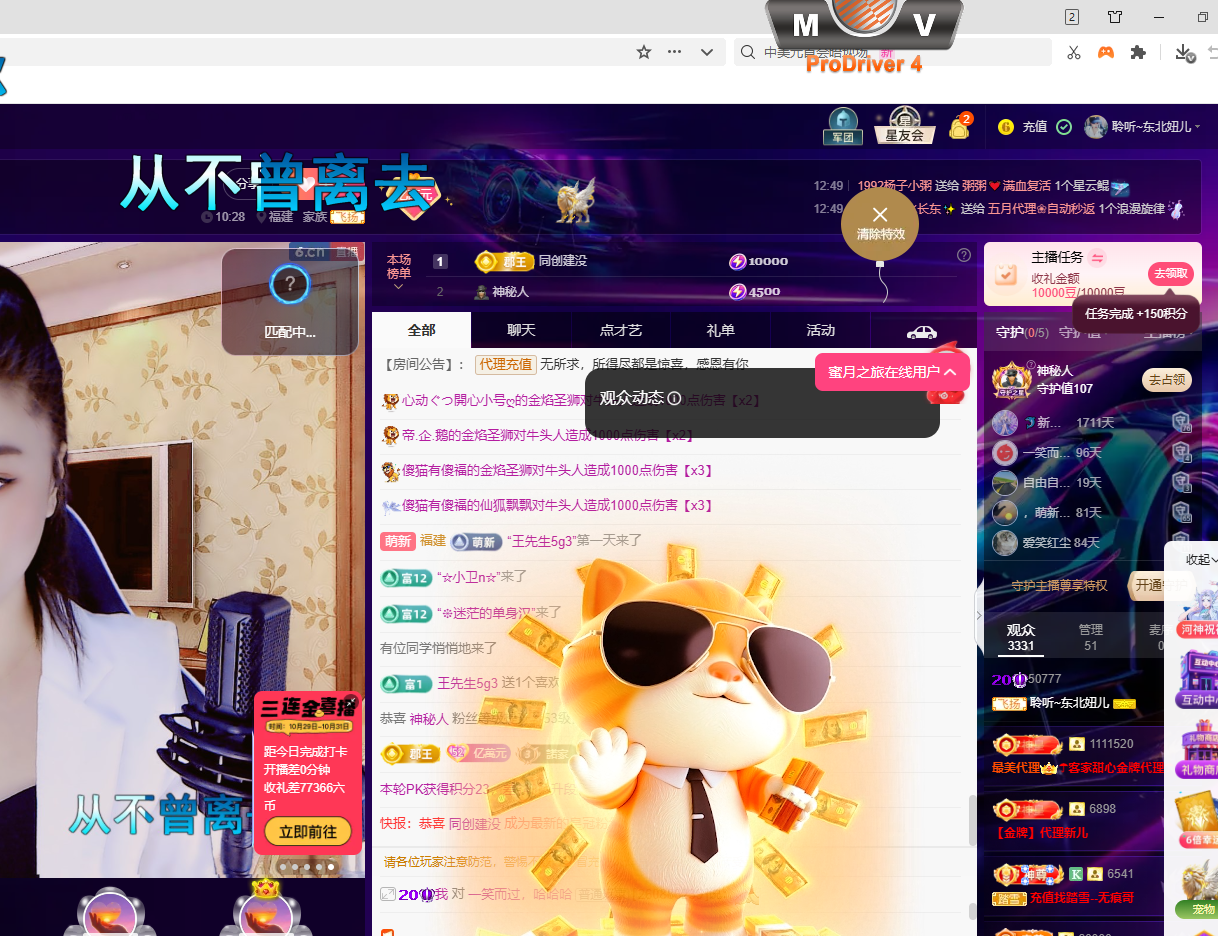1218x936 pixels.
Task: Dismiss effects with 清除特效 balloon
Action: point(880,223)
